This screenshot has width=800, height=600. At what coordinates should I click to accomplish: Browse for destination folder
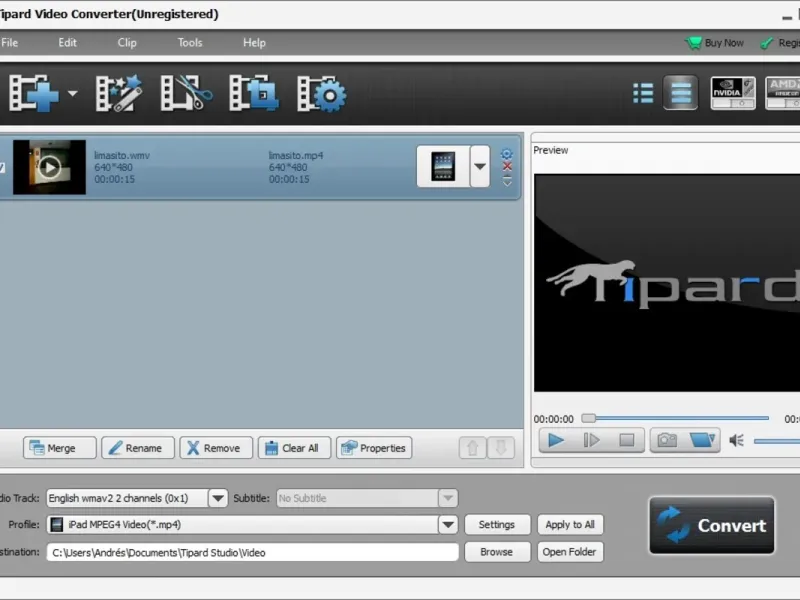497,552
